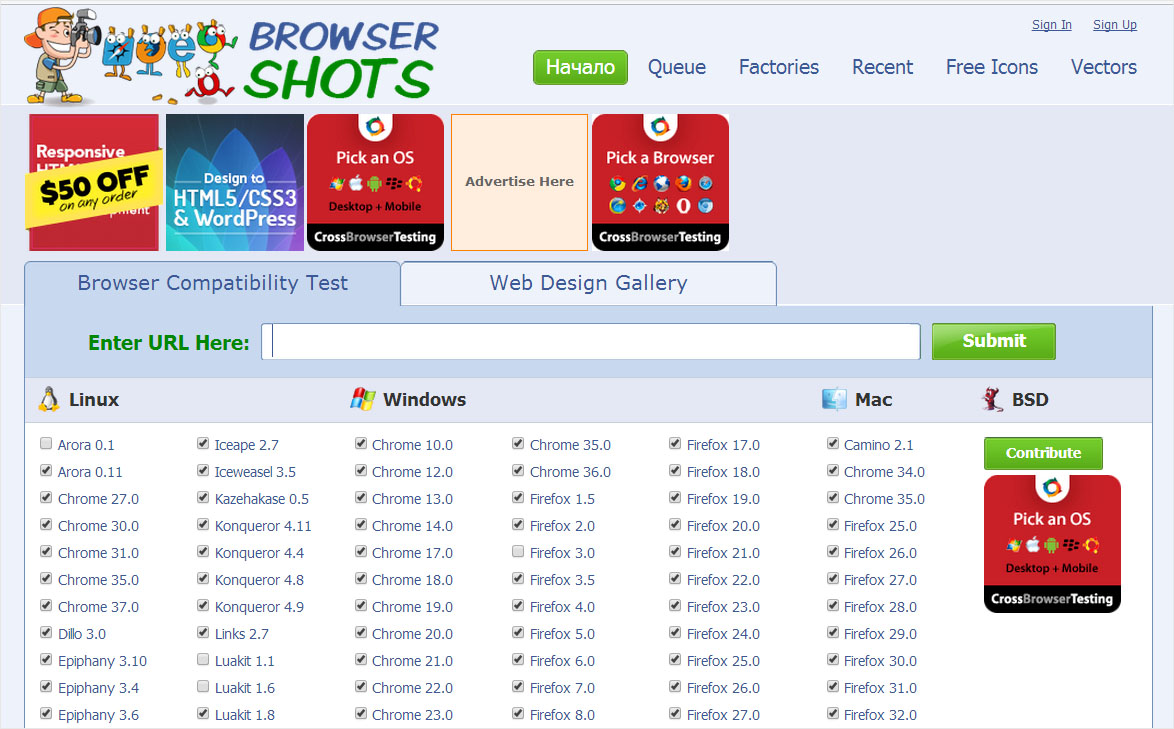Open the top Pick an OS banner
The image size is (1174, 729).
click(x=375, y=183)
